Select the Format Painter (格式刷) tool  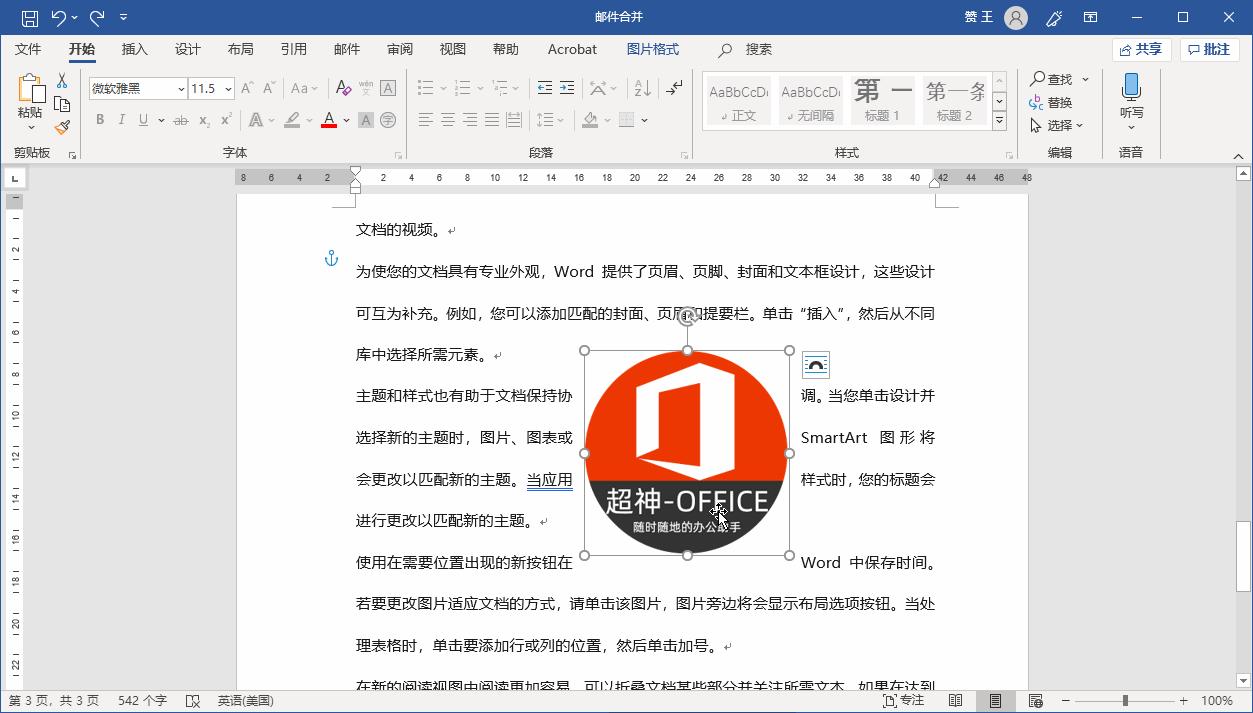point(60,126)
